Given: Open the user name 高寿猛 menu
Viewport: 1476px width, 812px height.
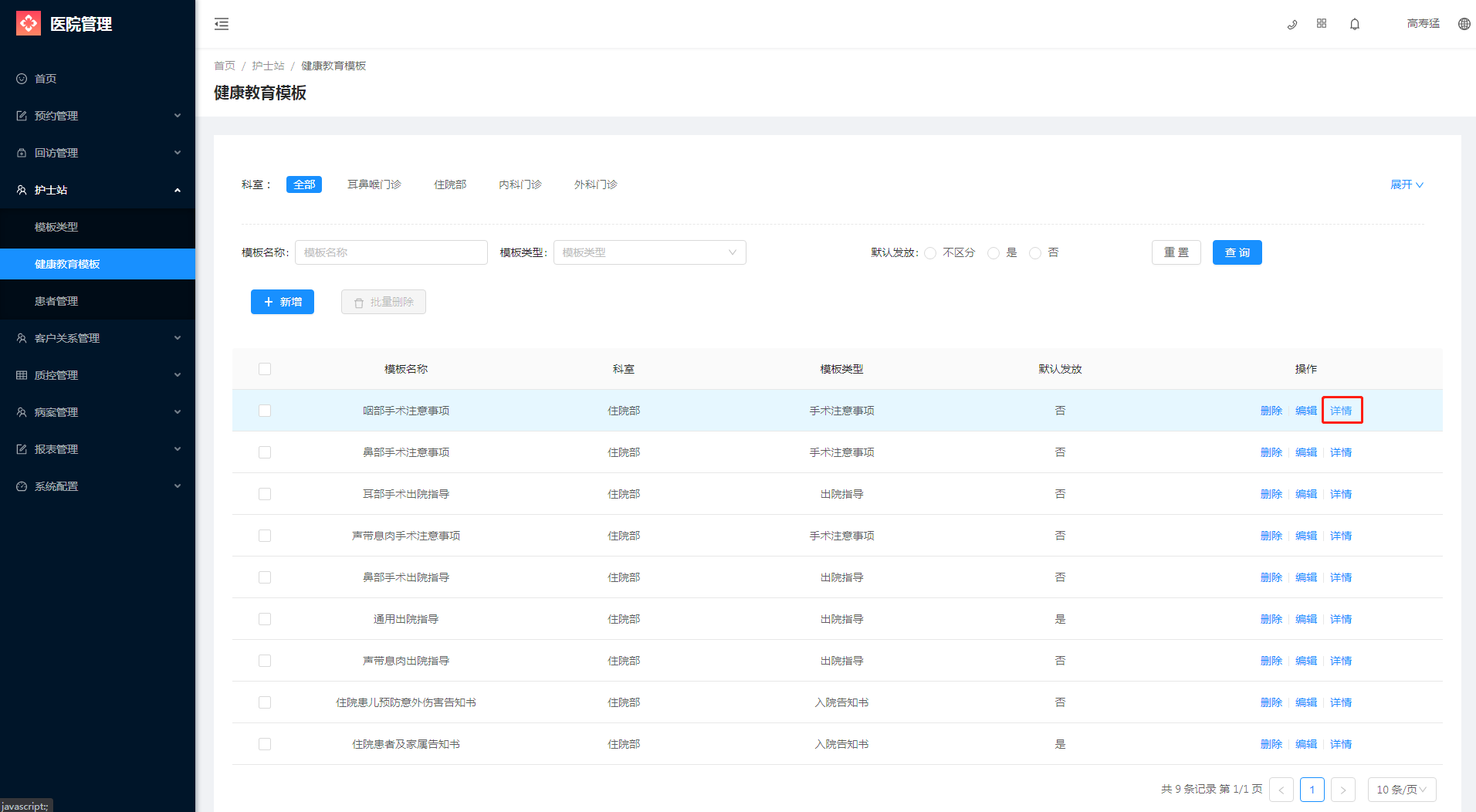Looking at the screenshot, I should pos(1424,24).
